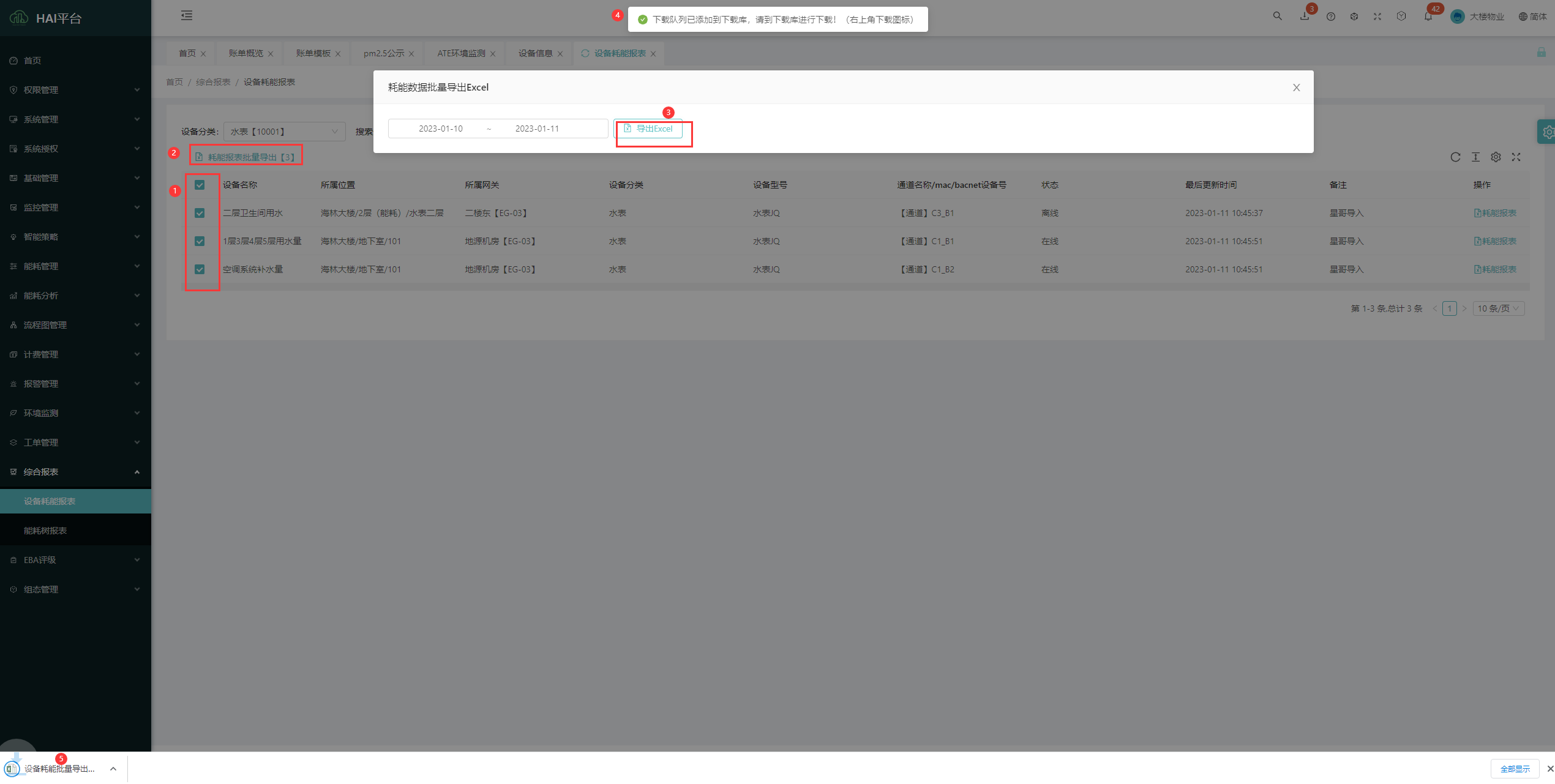Viewport: 1555px width, 784px height.
Task: Click the start date field 2023-01-10
Action: click(440, 129)
